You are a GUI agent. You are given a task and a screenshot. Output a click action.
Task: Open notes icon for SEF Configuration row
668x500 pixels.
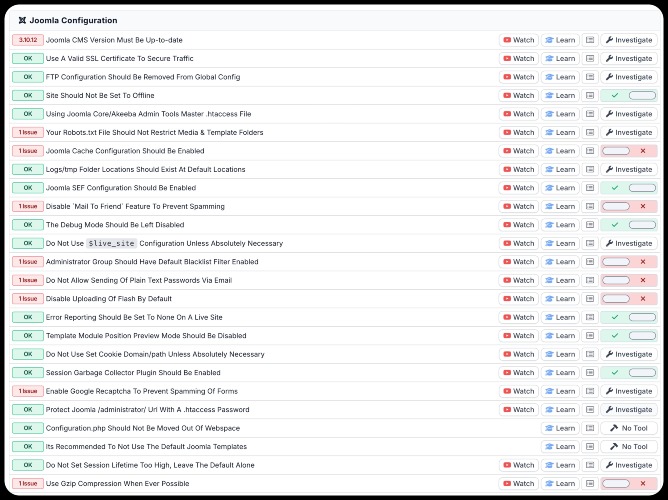(590, 188)
